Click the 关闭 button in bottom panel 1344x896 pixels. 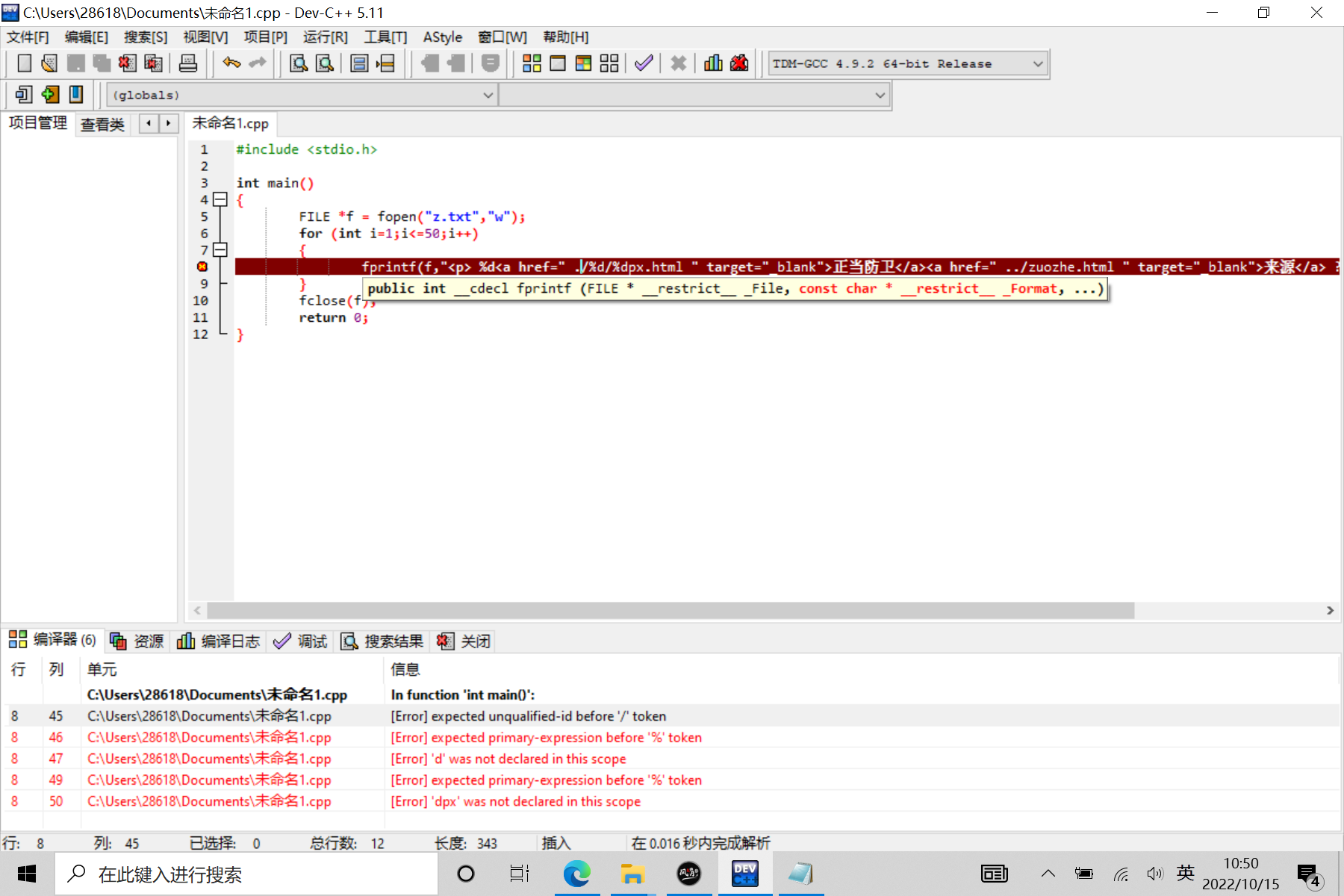[464, 641]
